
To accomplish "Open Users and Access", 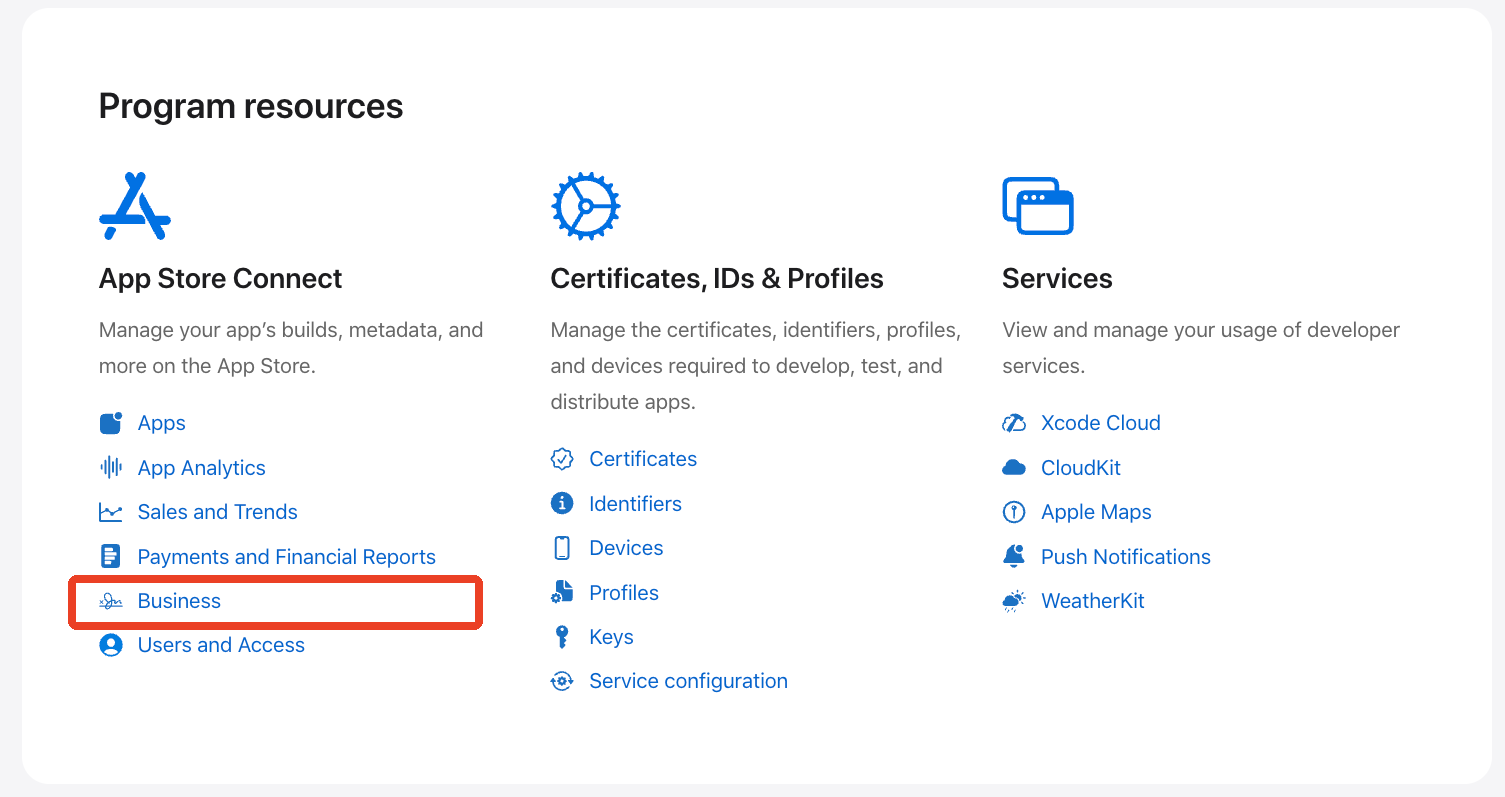I will click(221, 645).
